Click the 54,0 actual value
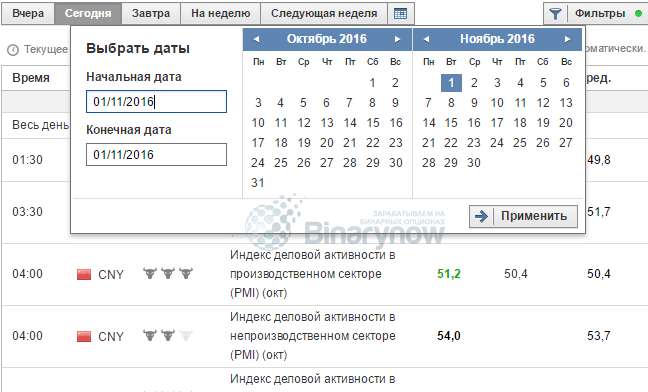The height and width of the screenshot is (392, 648). pyautogui.click(x=449, y=336)
